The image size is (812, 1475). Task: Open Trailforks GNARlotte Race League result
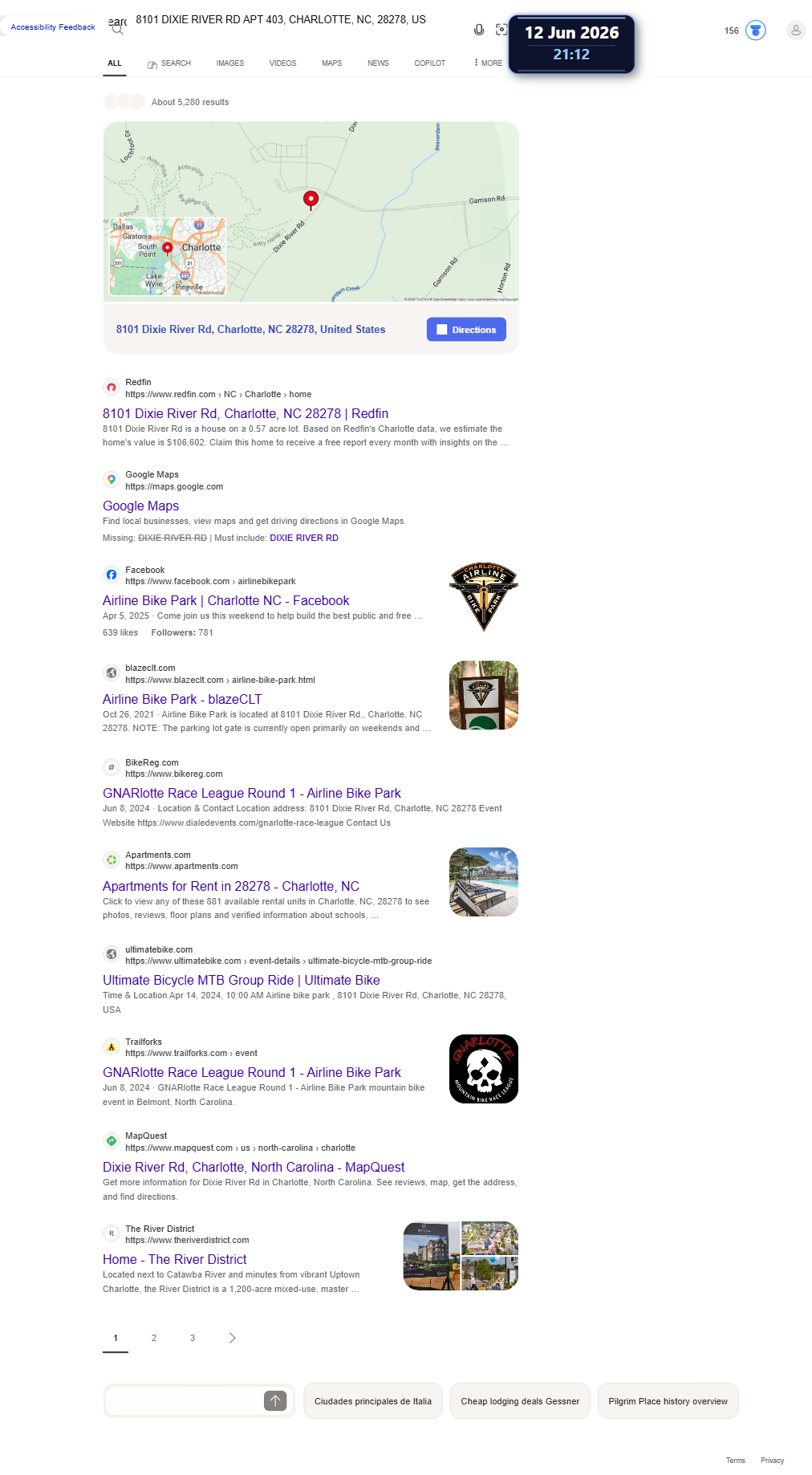tap(252, 1072)
